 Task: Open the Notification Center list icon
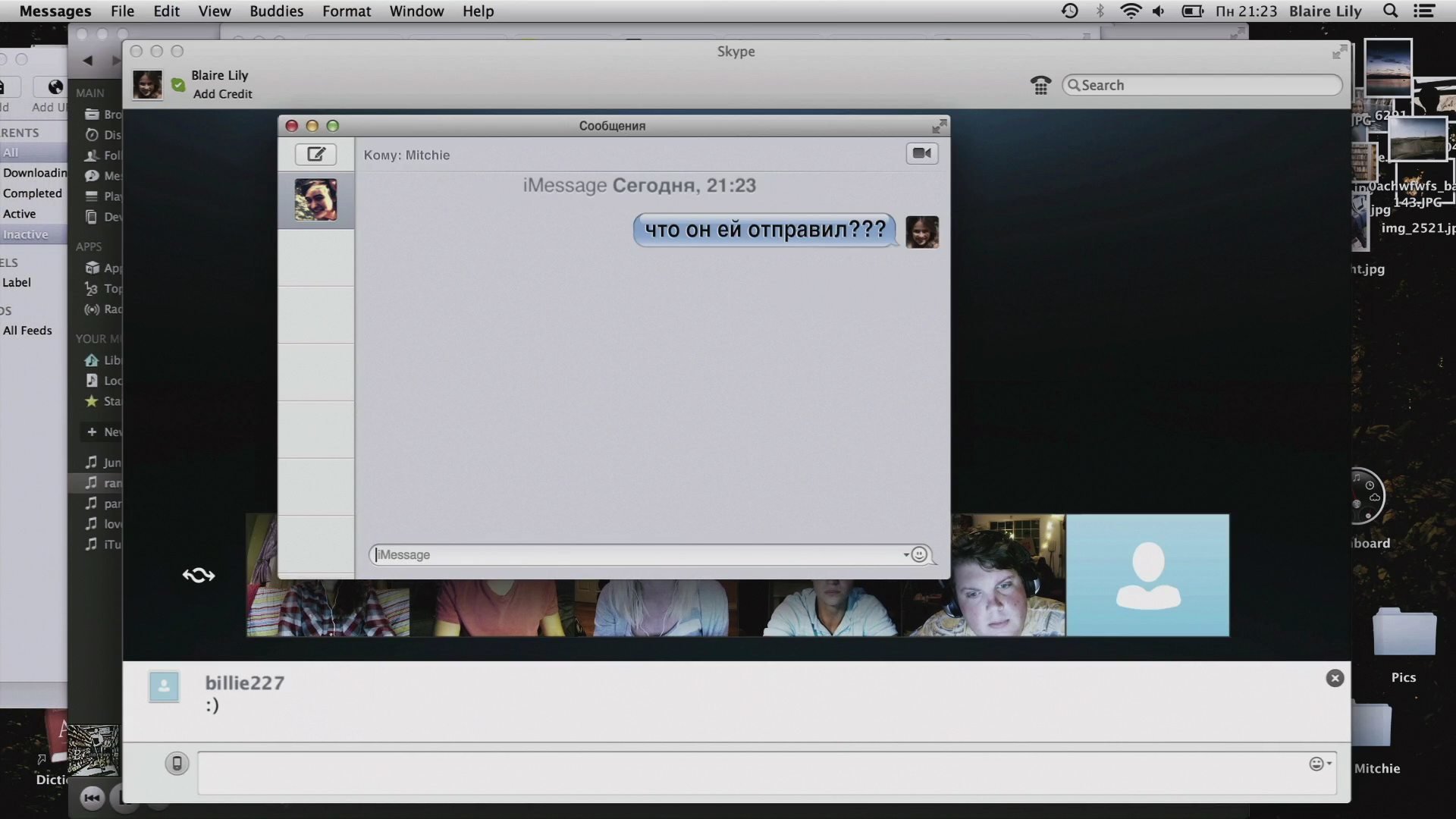click(1423, 11)
